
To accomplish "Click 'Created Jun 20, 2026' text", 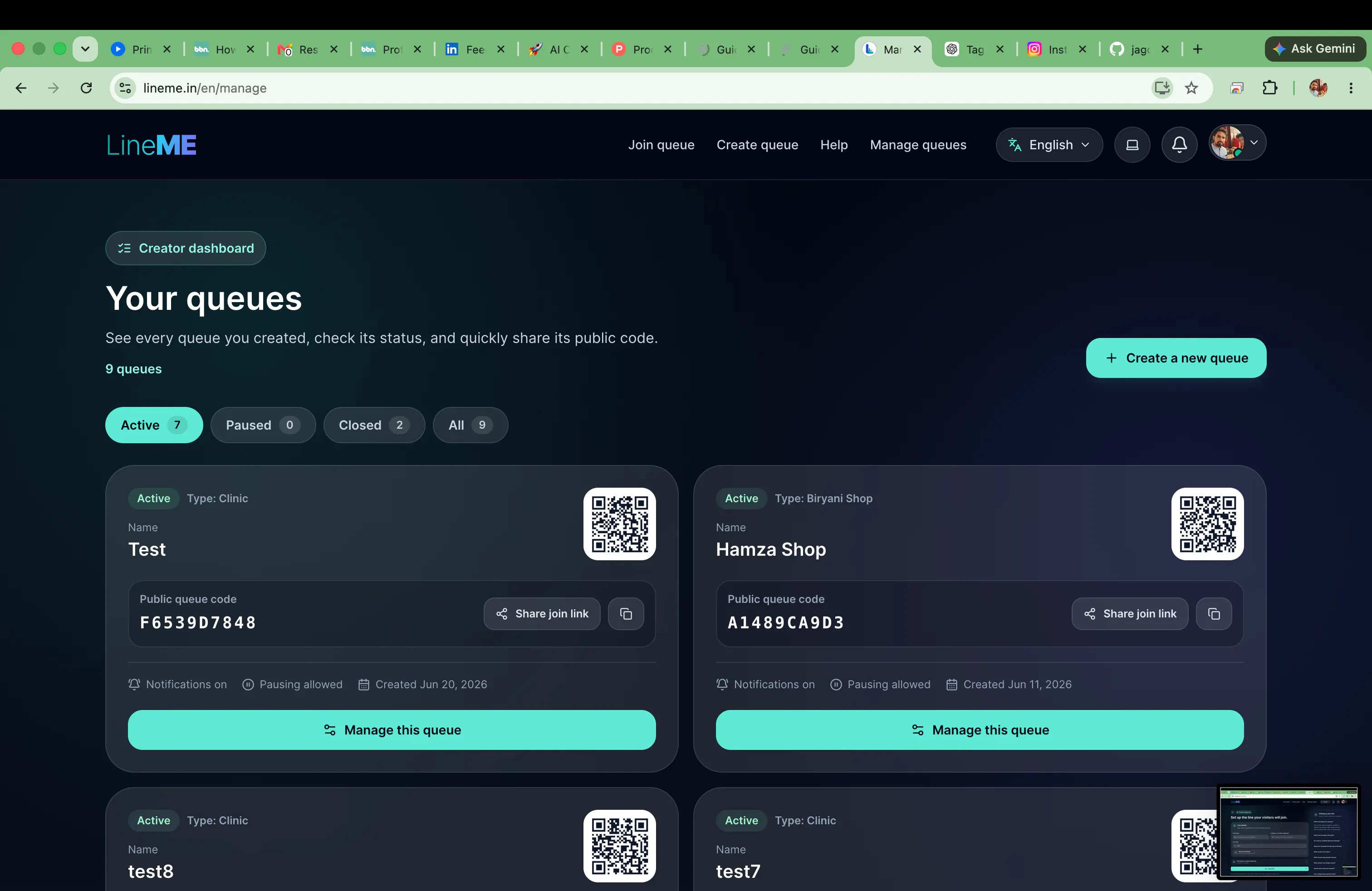I will [x=431, y=684].
